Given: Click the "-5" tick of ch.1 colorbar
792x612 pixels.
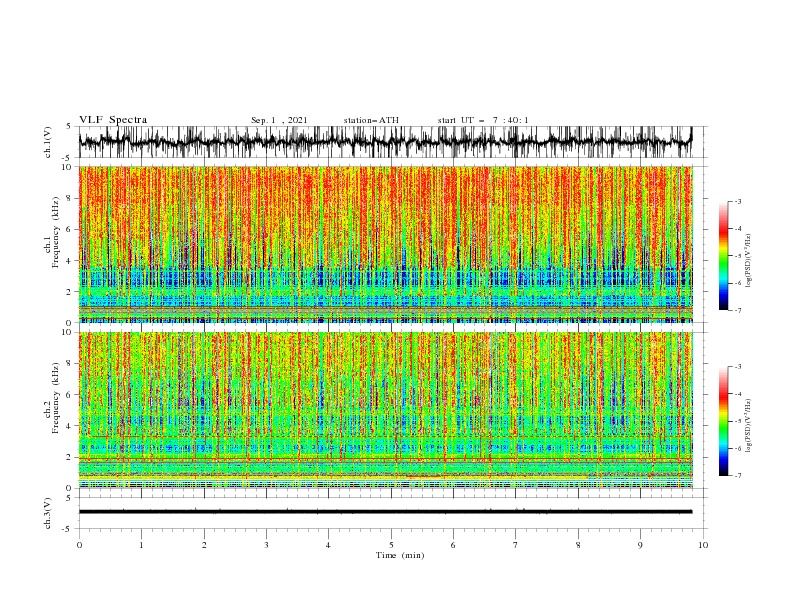Looking at the screenshot, I should click(x=737, y=256).
